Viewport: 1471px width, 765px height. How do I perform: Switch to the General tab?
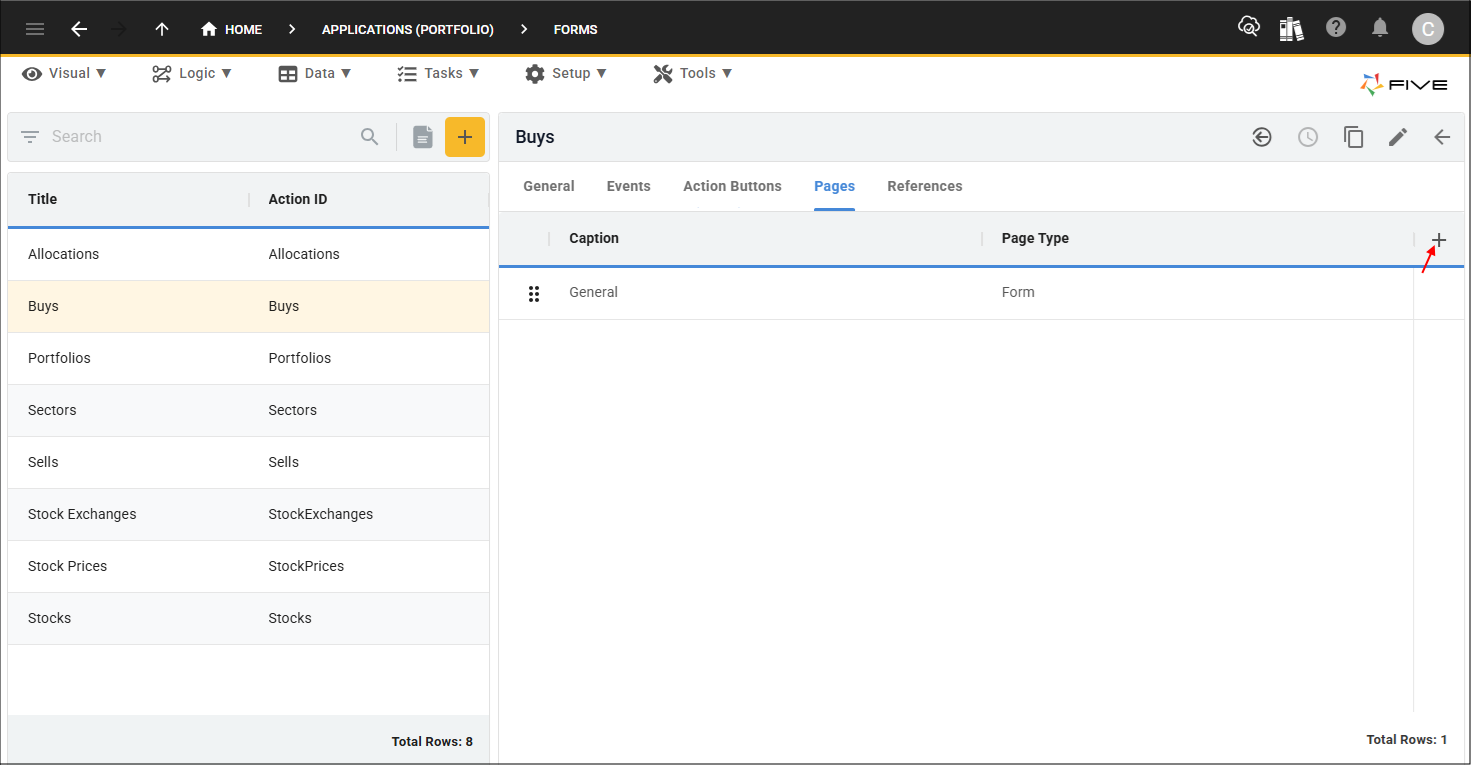549,186
